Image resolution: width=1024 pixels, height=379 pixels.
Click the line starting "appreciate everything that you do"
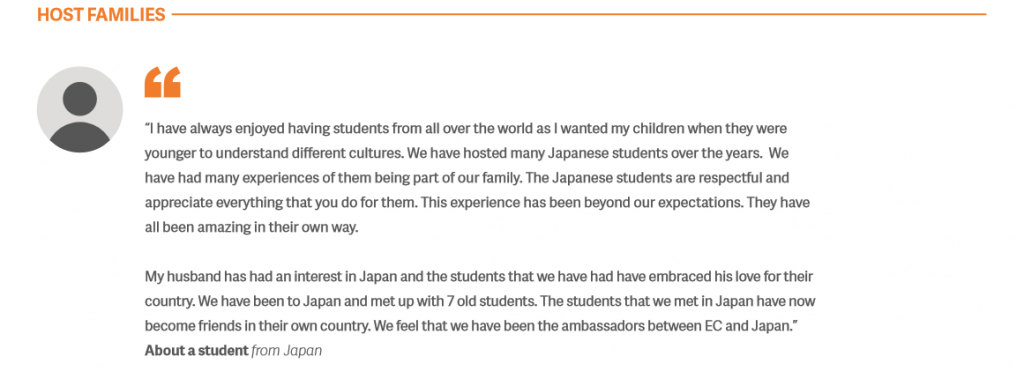tap(477, 203)
